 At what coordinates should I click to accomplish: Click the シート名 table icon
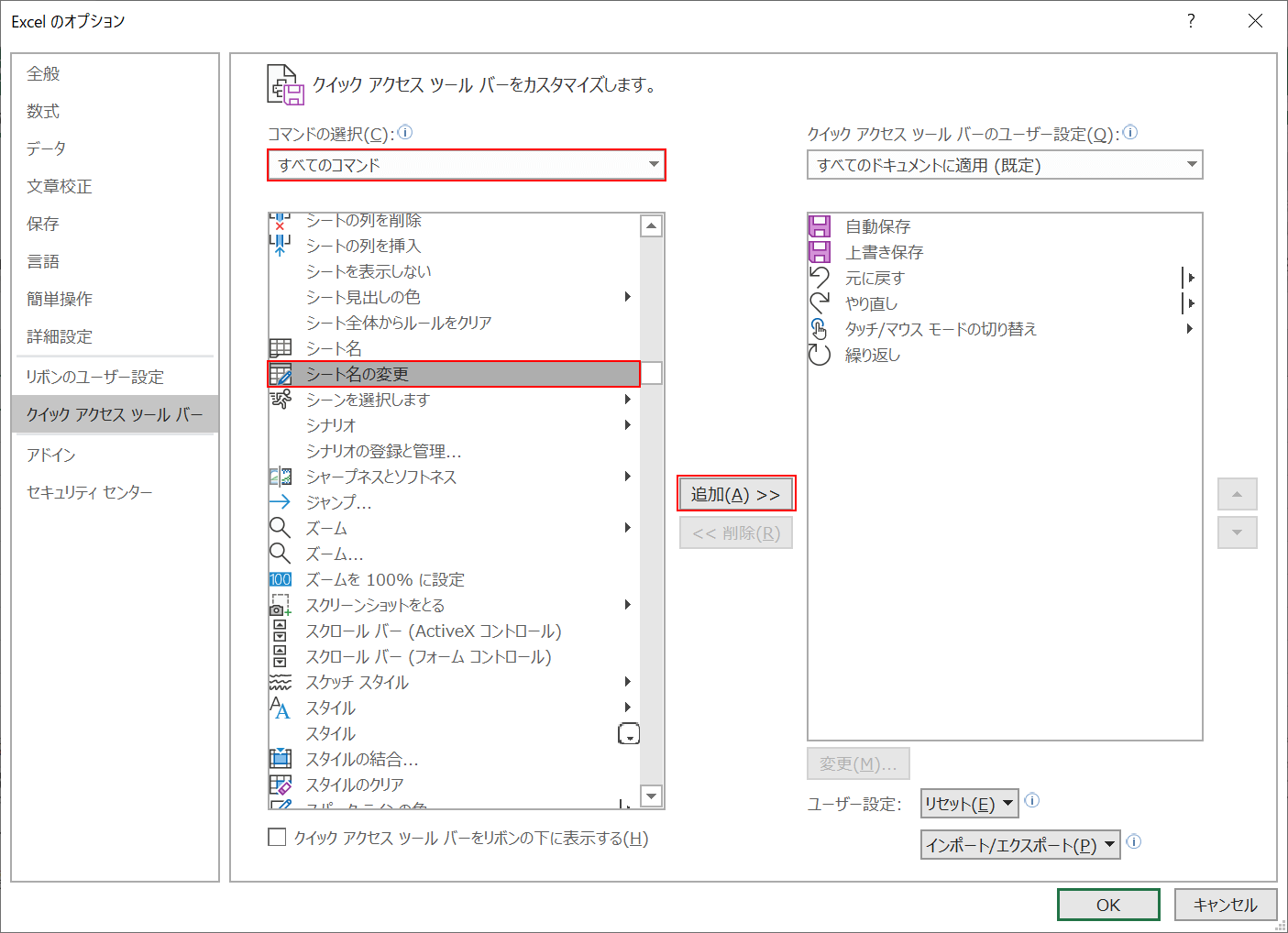[x=281, y=348]
